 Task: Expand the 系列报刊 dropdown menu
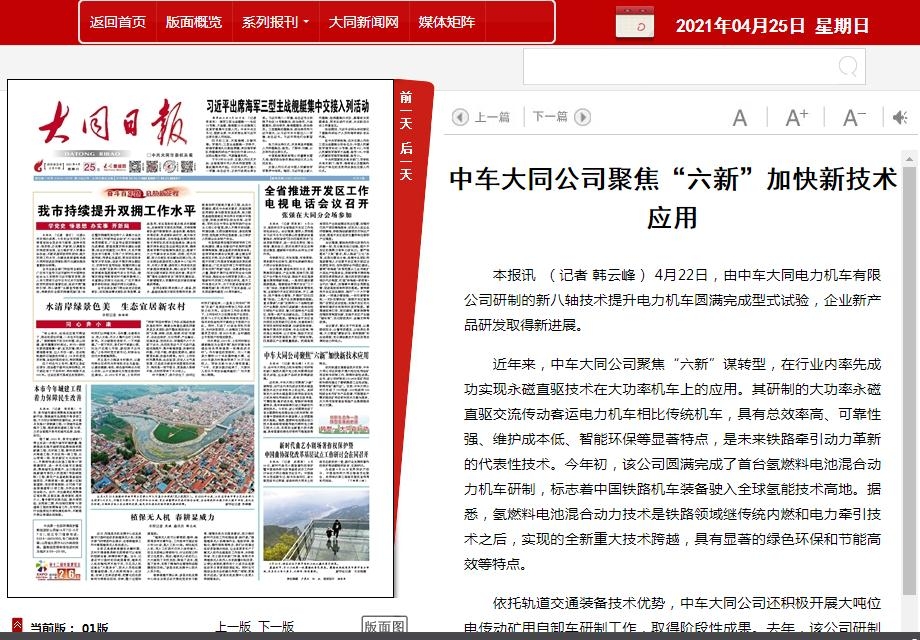point(275,22)
